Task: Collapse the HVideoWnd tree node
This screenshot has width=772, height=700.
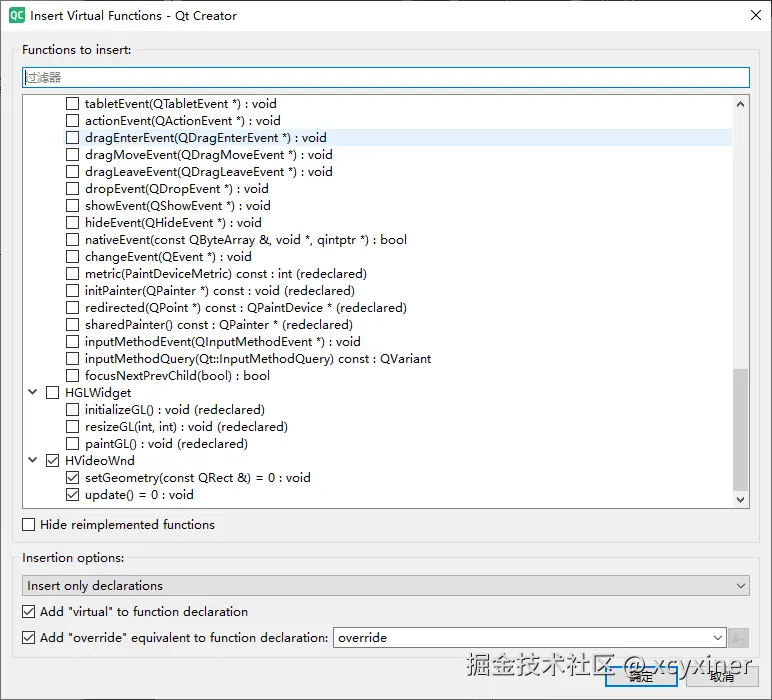Action: (x=32, y=460)
